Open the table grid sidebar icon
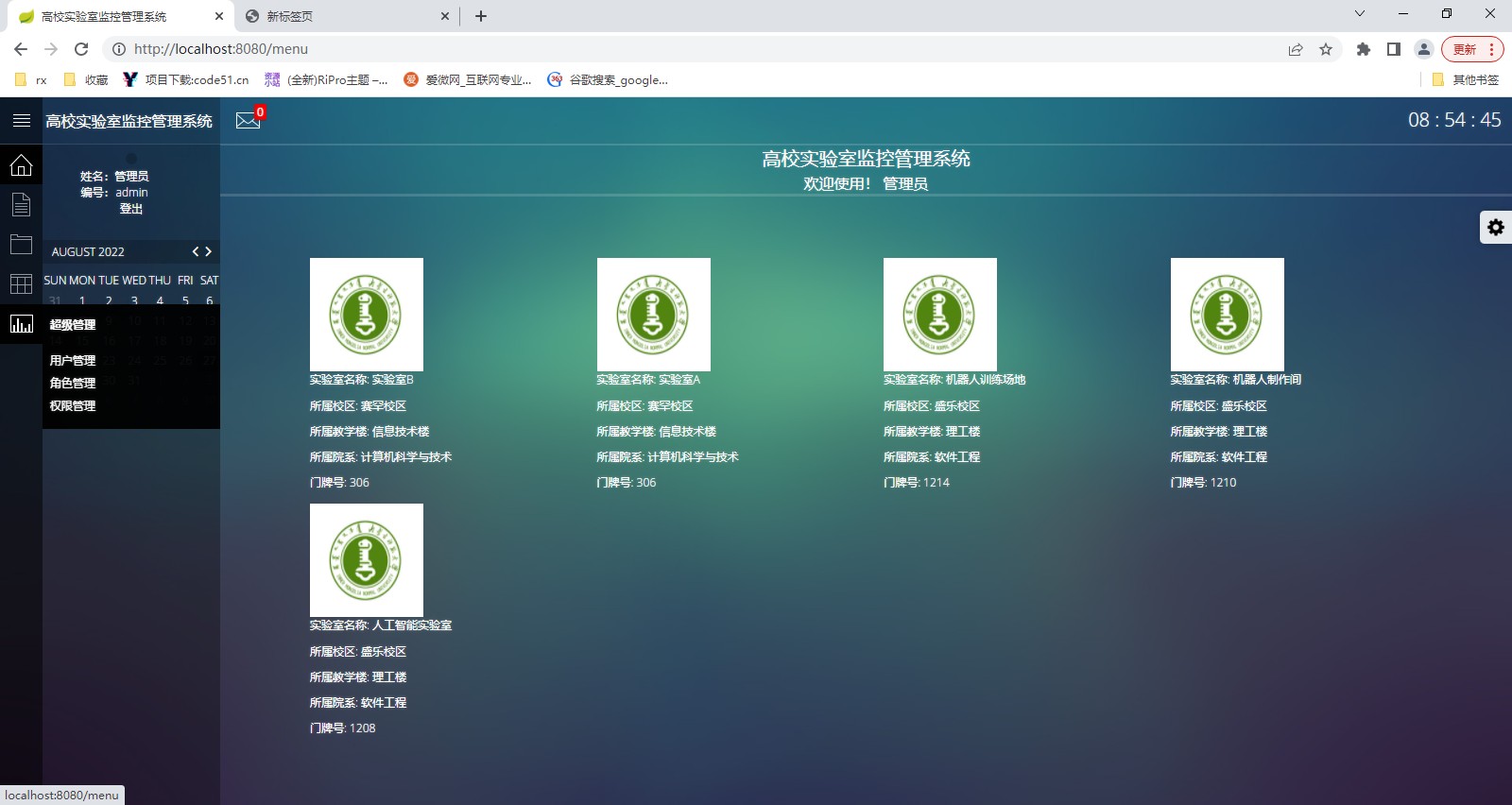Screen dimensions: 1512x805 point(21,284)
